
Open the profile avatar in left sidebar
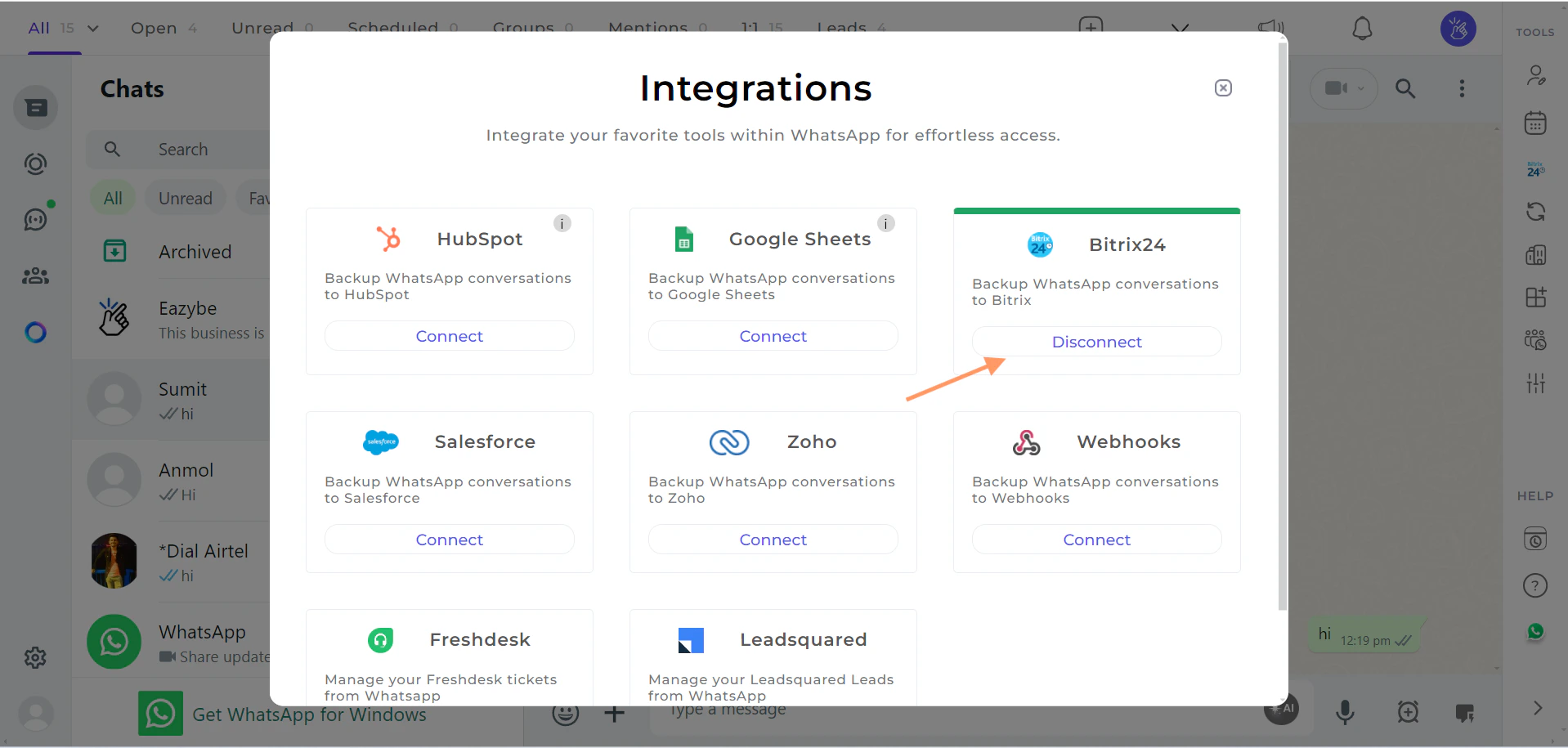pyautogui.click(x=35, y=713)
